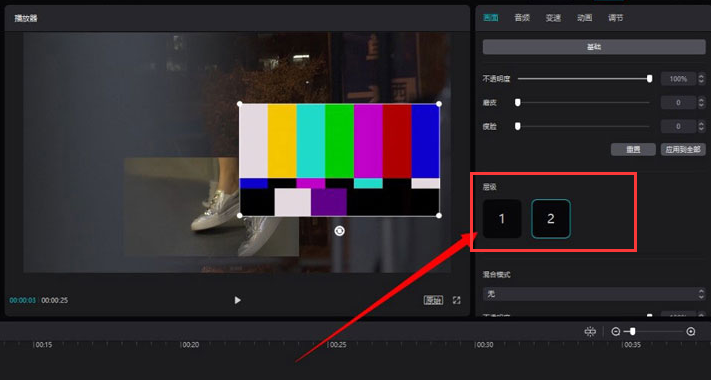Click the 00:20 timeline ruler mark

point(190,345)
